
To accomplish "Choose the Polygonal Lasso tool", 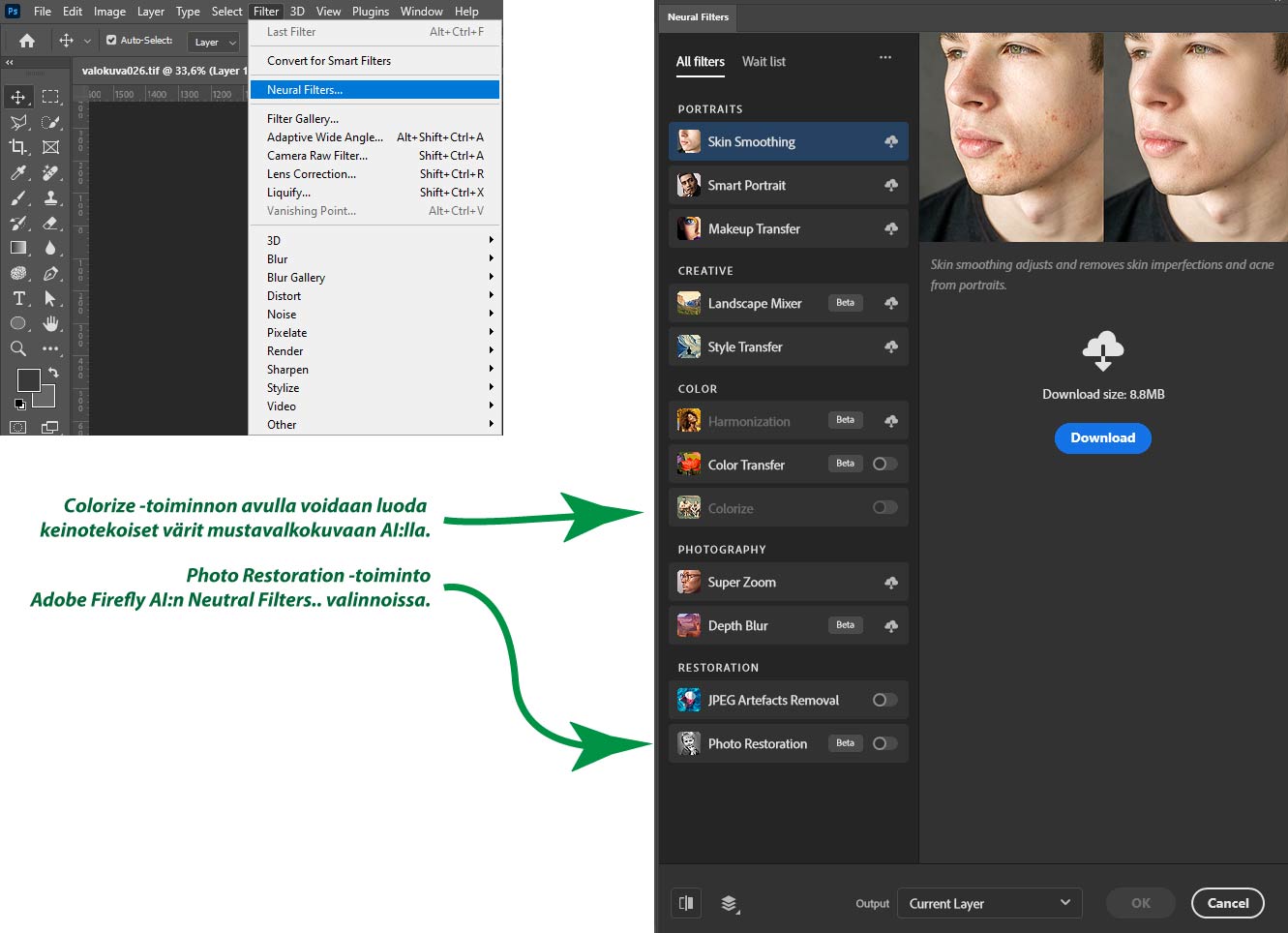I will pyautogui.click(x=18, y=122).
